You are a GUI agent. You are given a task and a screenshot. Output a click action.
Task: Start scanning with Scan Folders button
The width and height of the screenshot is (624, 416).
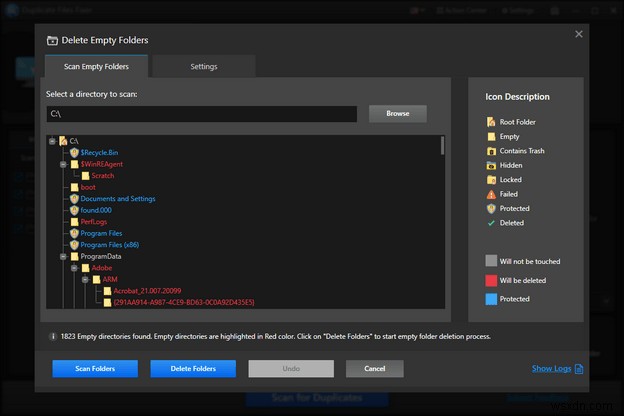pos(95,369)
